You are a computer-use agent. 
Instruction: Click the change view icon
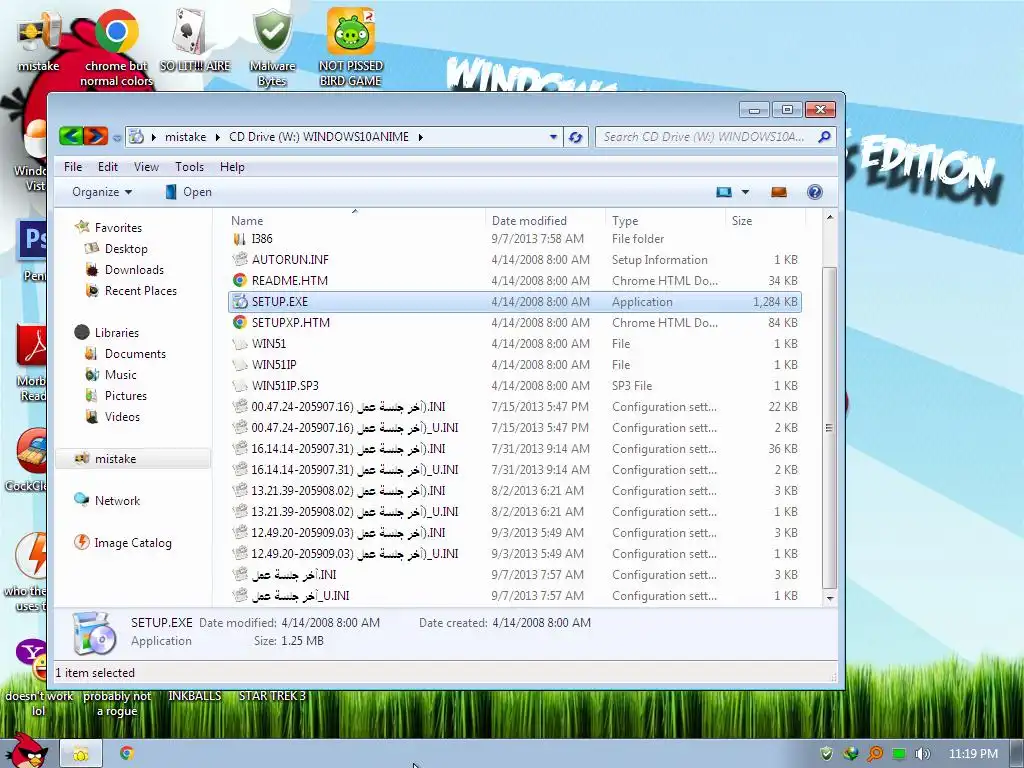[x=724, y=192]
